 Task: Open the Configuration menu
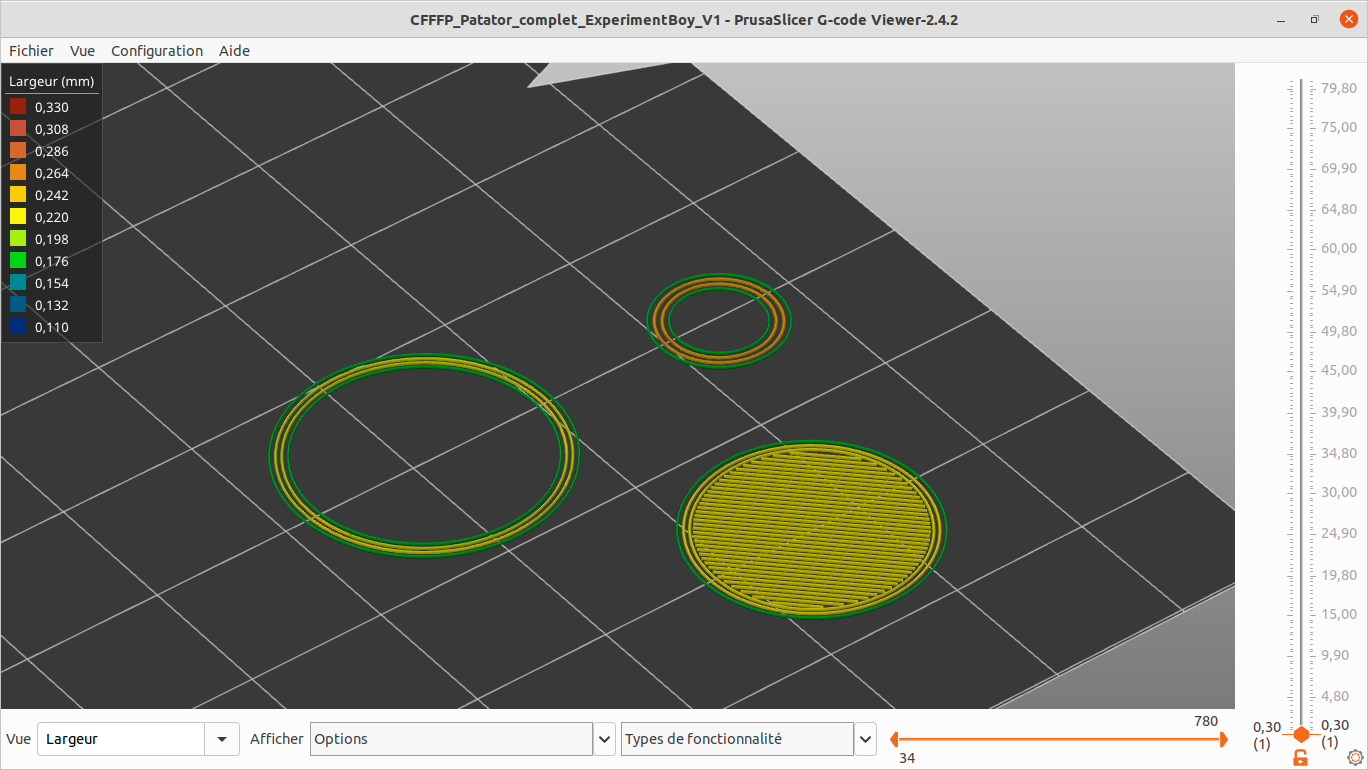click(x=157, y=51)
